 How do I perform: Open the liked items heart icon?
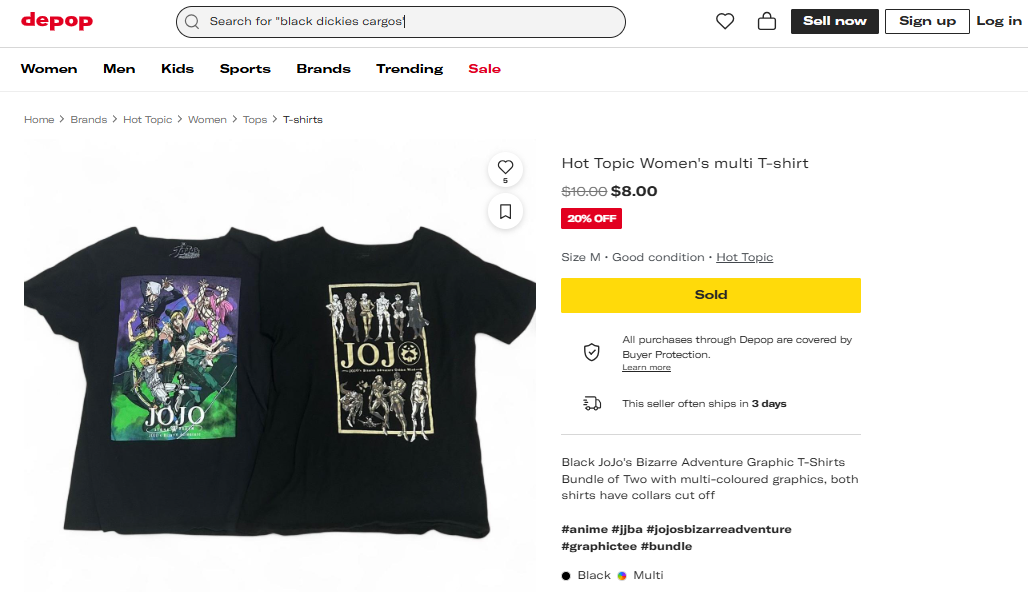(725, 21)
